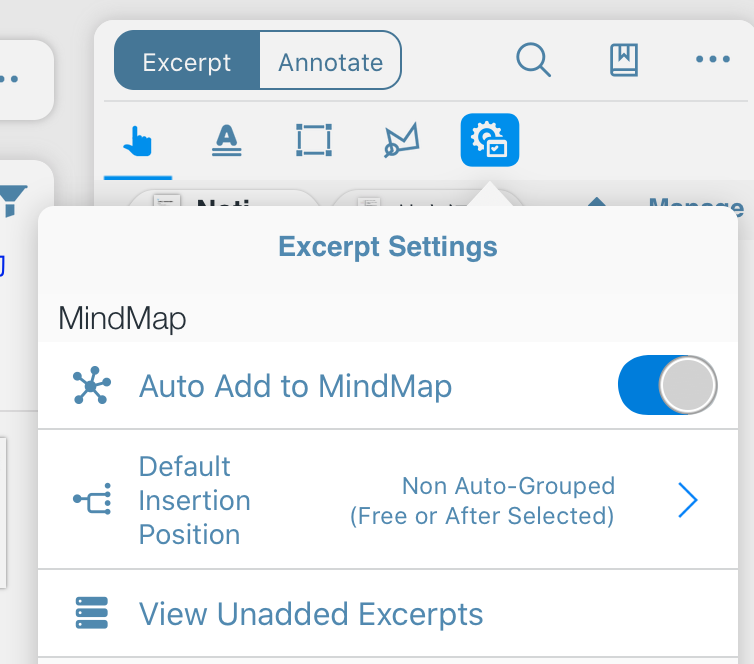The image size is (754, 664).
Task: Open the bookmarks book icon
Action: point(624,60)
